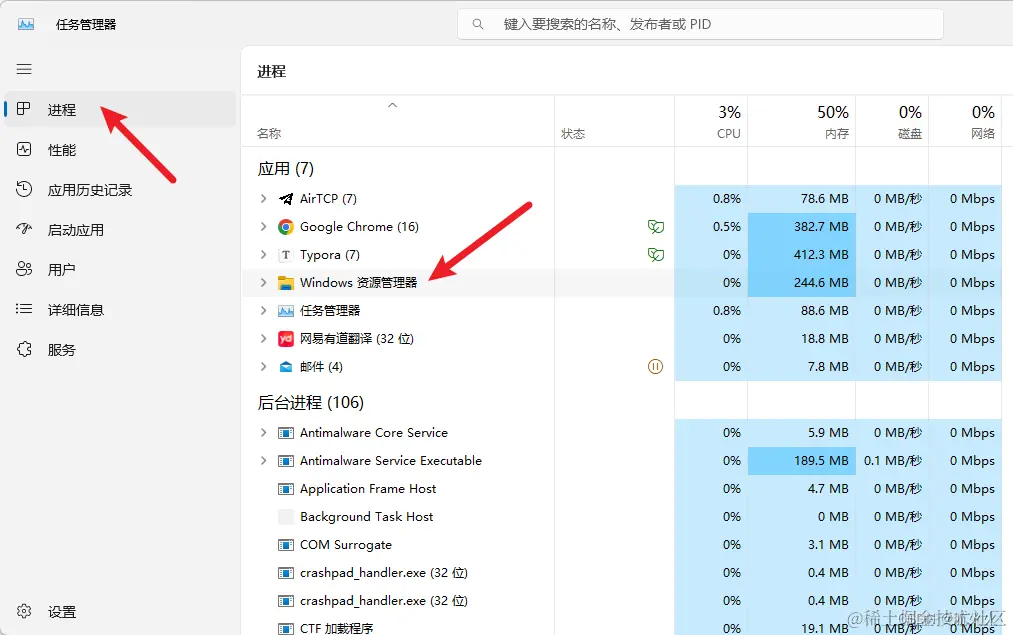Viewport: 1013px width, 635px height.
Task: Expand the Antimalware Service Executable row
Action: pyautogui.click(x=263, y=461)
